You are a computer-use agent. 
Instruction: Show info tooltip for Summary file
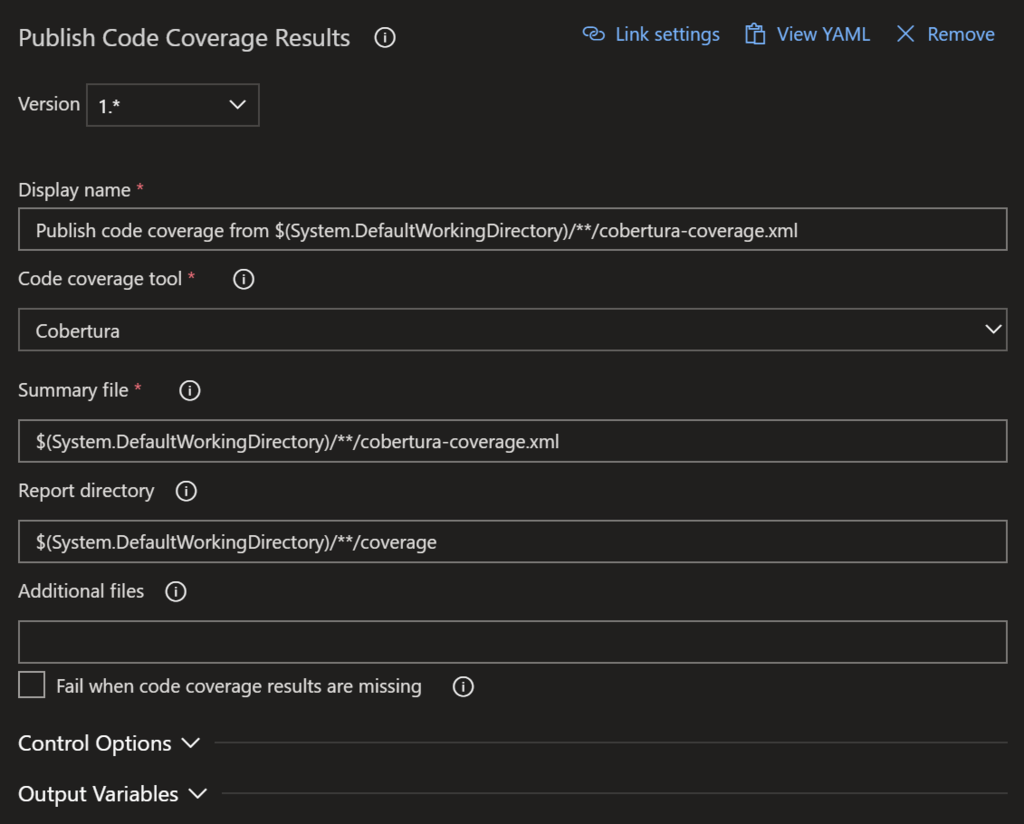[x=190, y=391]
